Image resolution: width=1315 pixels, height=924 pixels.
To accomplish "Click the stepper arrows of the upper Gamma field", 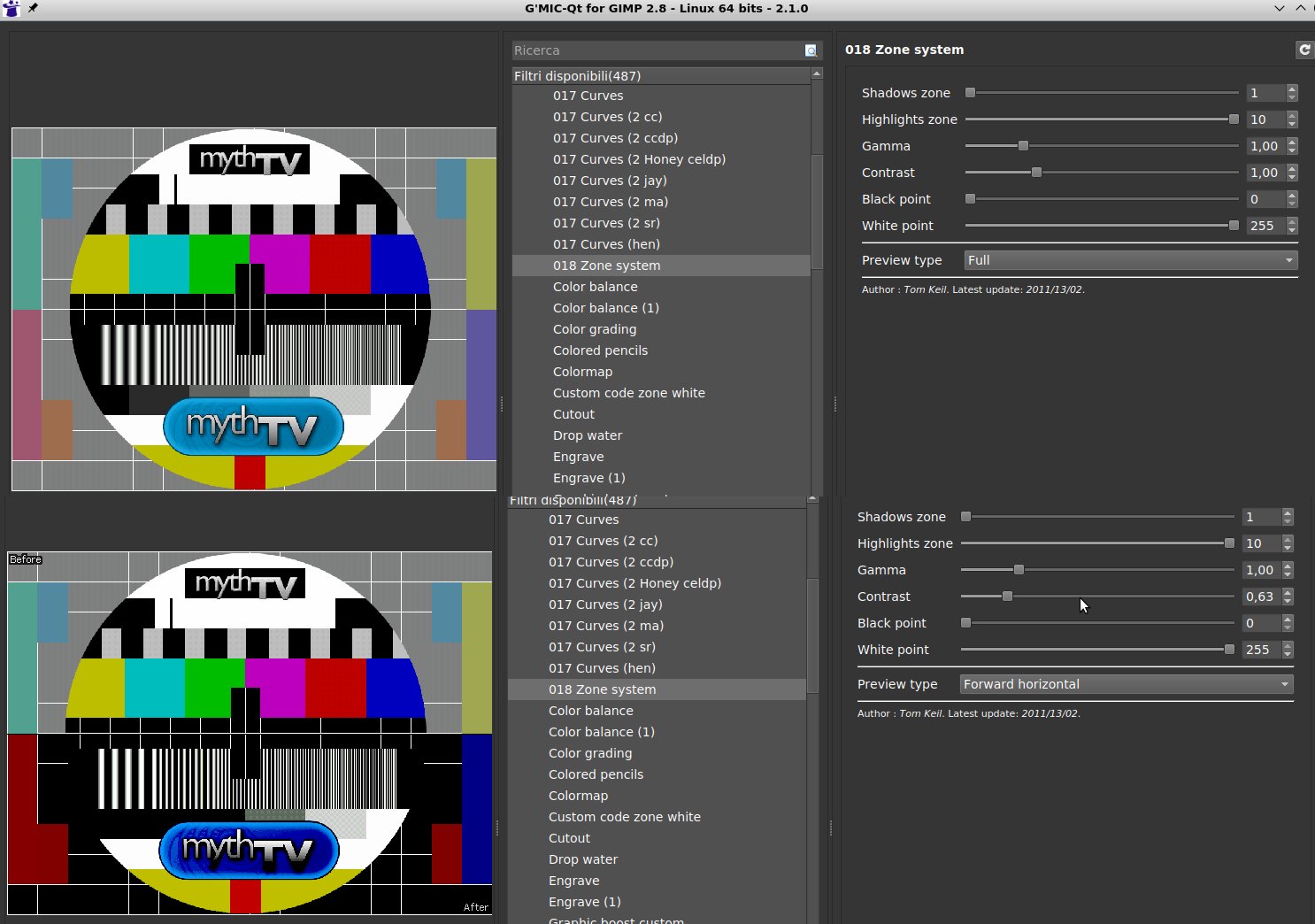I will 1292,146.
